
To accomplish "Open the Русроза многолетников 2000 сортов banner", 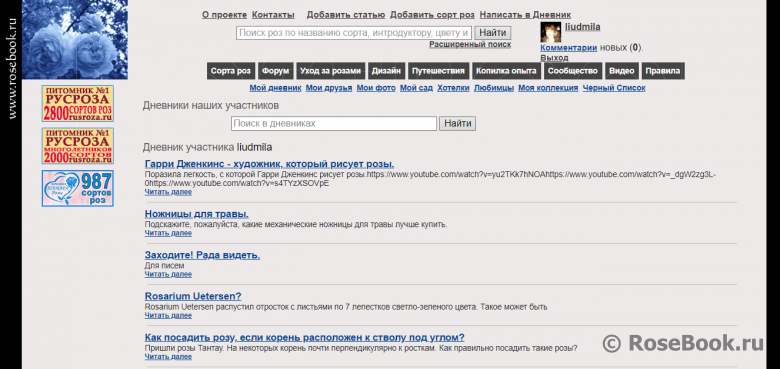I will 78,146.
